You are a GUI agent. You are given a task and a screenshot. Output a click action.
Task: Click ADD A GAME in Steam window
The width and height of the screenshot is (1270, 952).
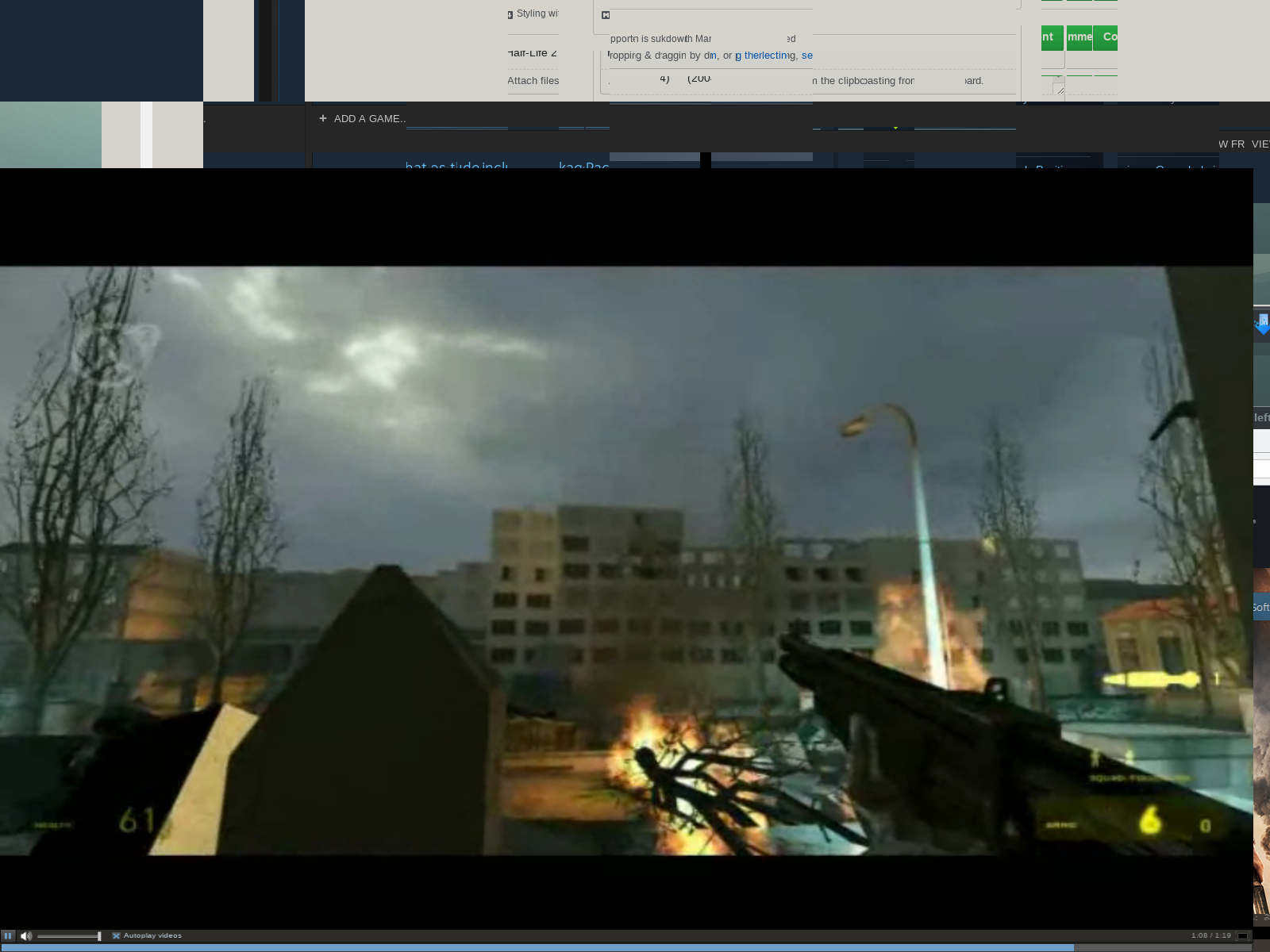(363, 119)
